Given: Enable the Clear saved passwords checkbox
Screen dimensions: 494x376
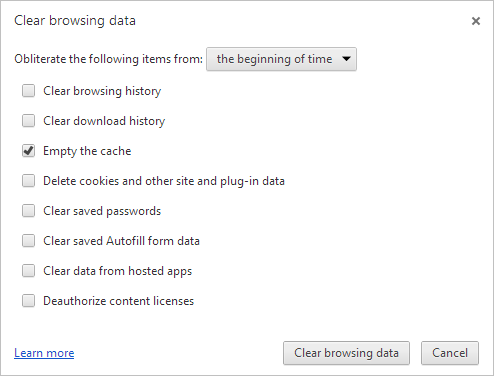Looking at the screenshot, I should (x=28, y=211).
